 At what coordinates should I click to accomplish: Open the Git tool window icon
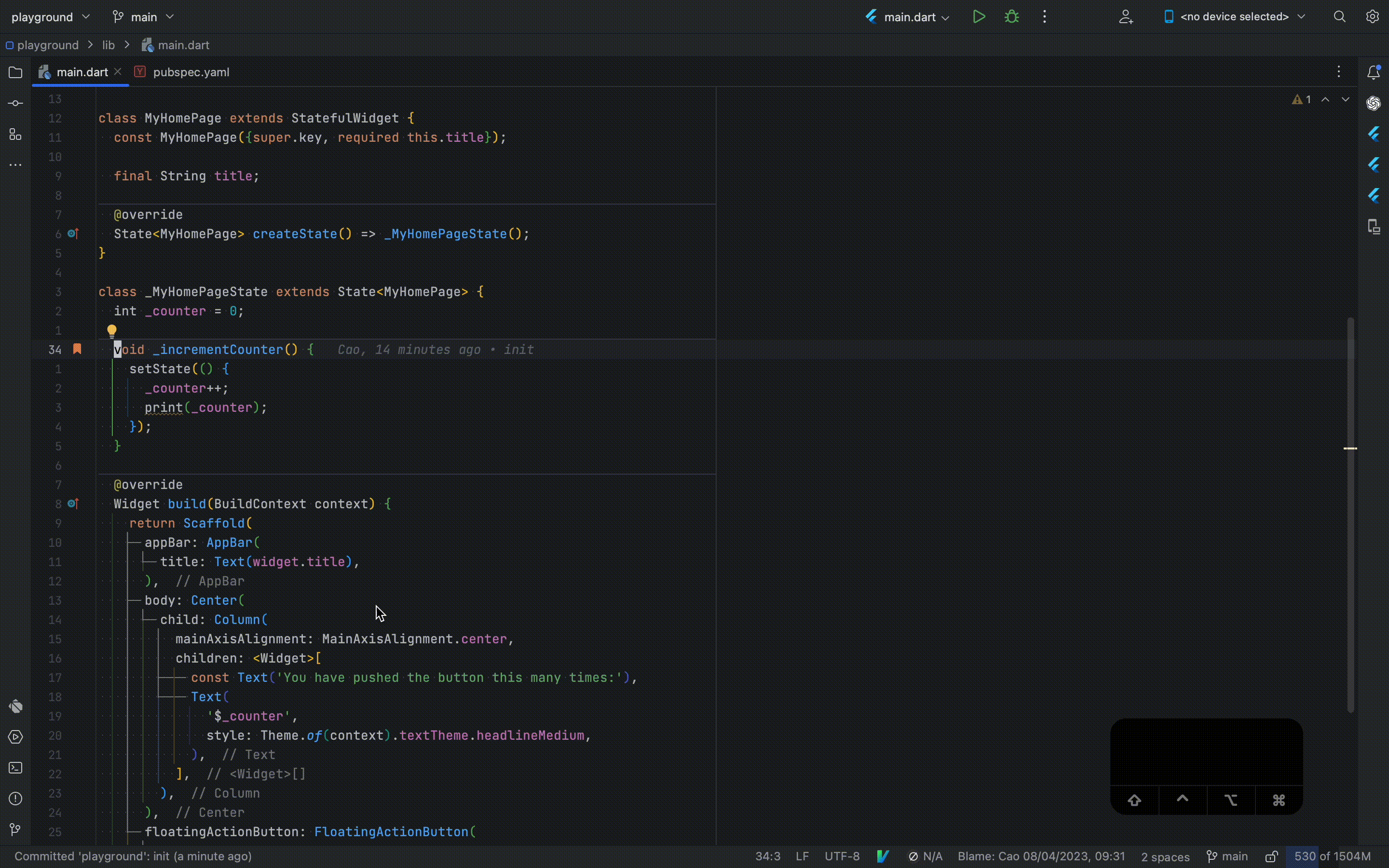[15, 829]
